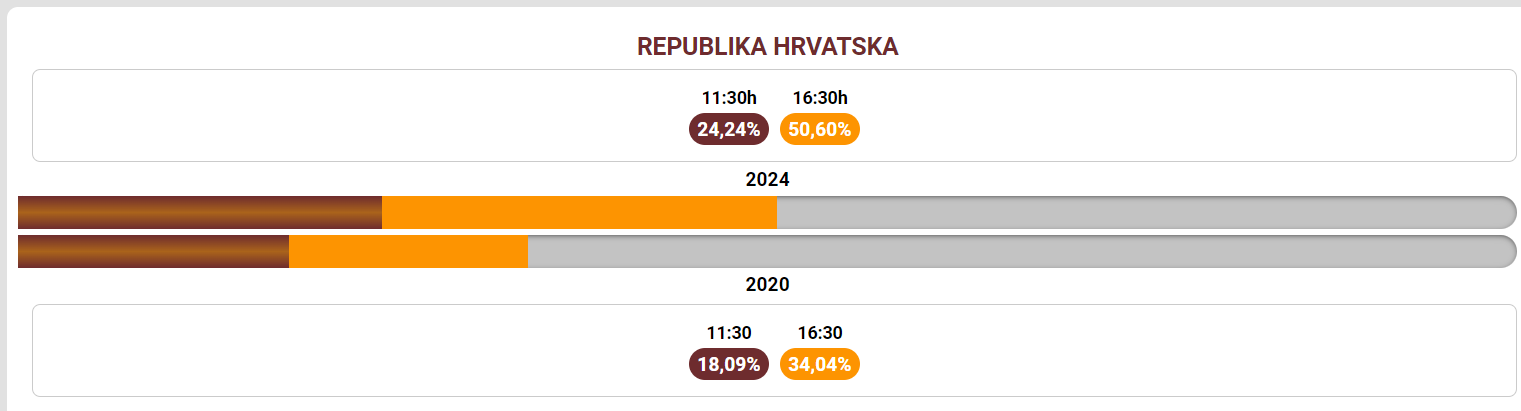
Task: Select the orange 50,60% turnout badge
Action: coord(820,129)
